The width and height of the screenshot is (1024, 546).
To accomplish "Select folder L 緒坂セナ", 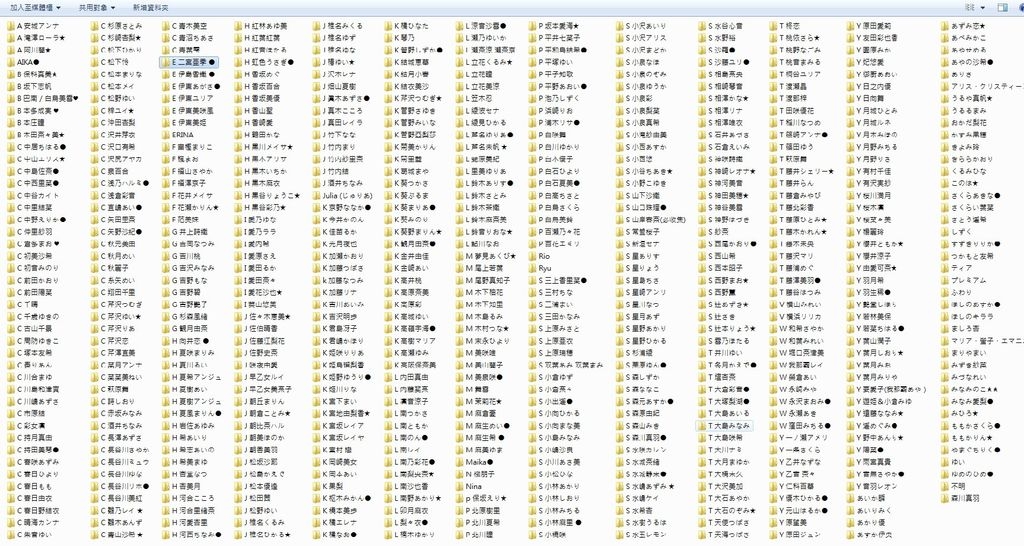I will pyautogui.click(x=477, y=110).
